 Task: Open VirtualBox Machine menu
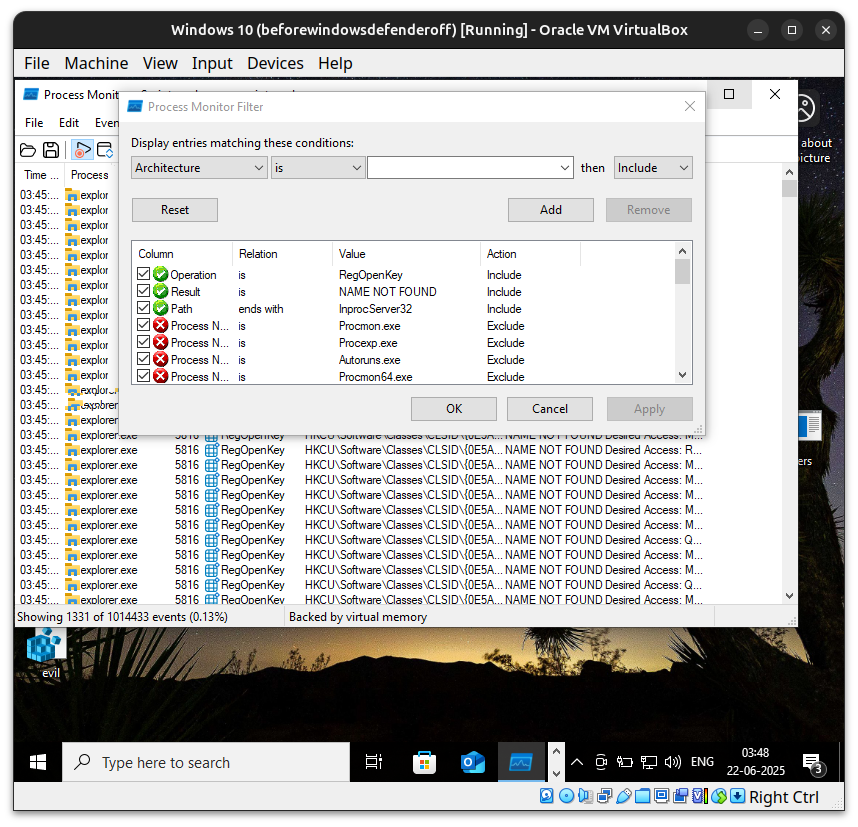pos(96,63)
